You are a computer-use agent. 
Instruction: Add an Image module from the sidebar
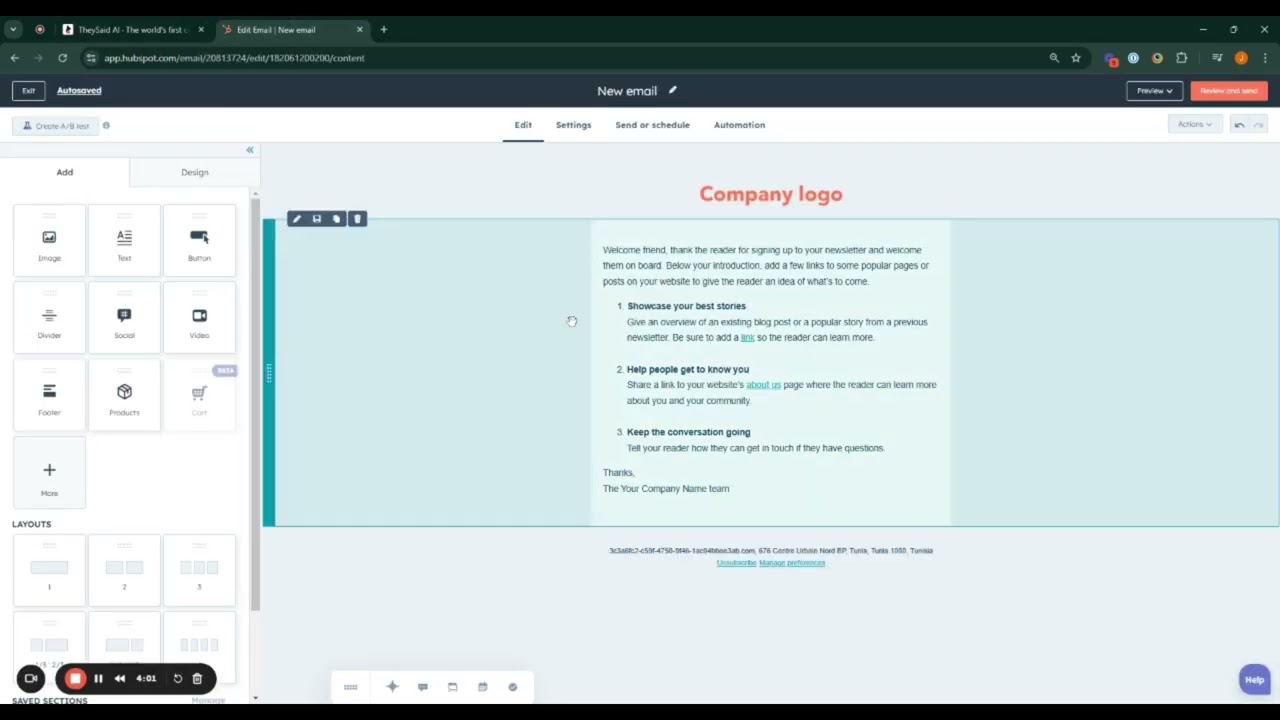[x=49, y=240]
